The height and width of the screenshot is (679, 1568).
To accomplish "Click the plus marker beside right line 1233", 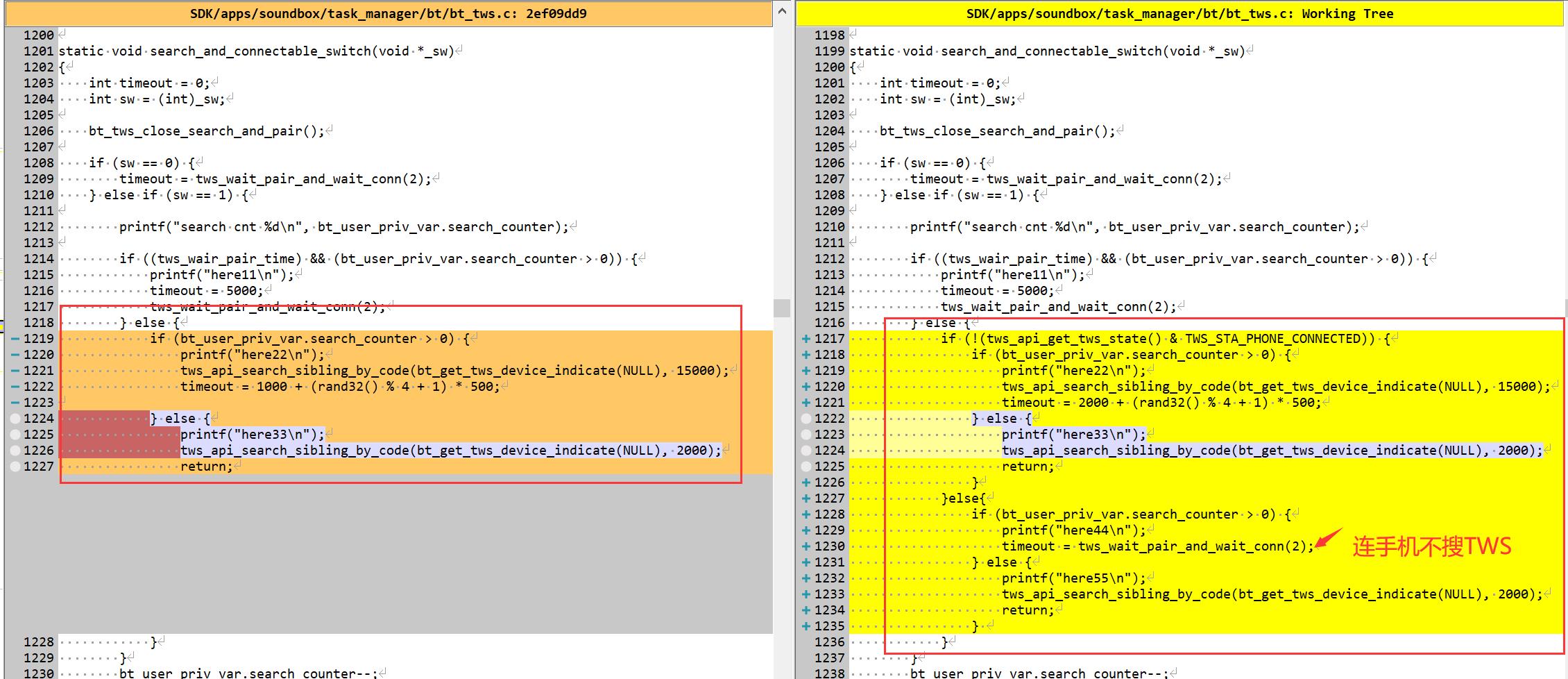I will 806,594.
